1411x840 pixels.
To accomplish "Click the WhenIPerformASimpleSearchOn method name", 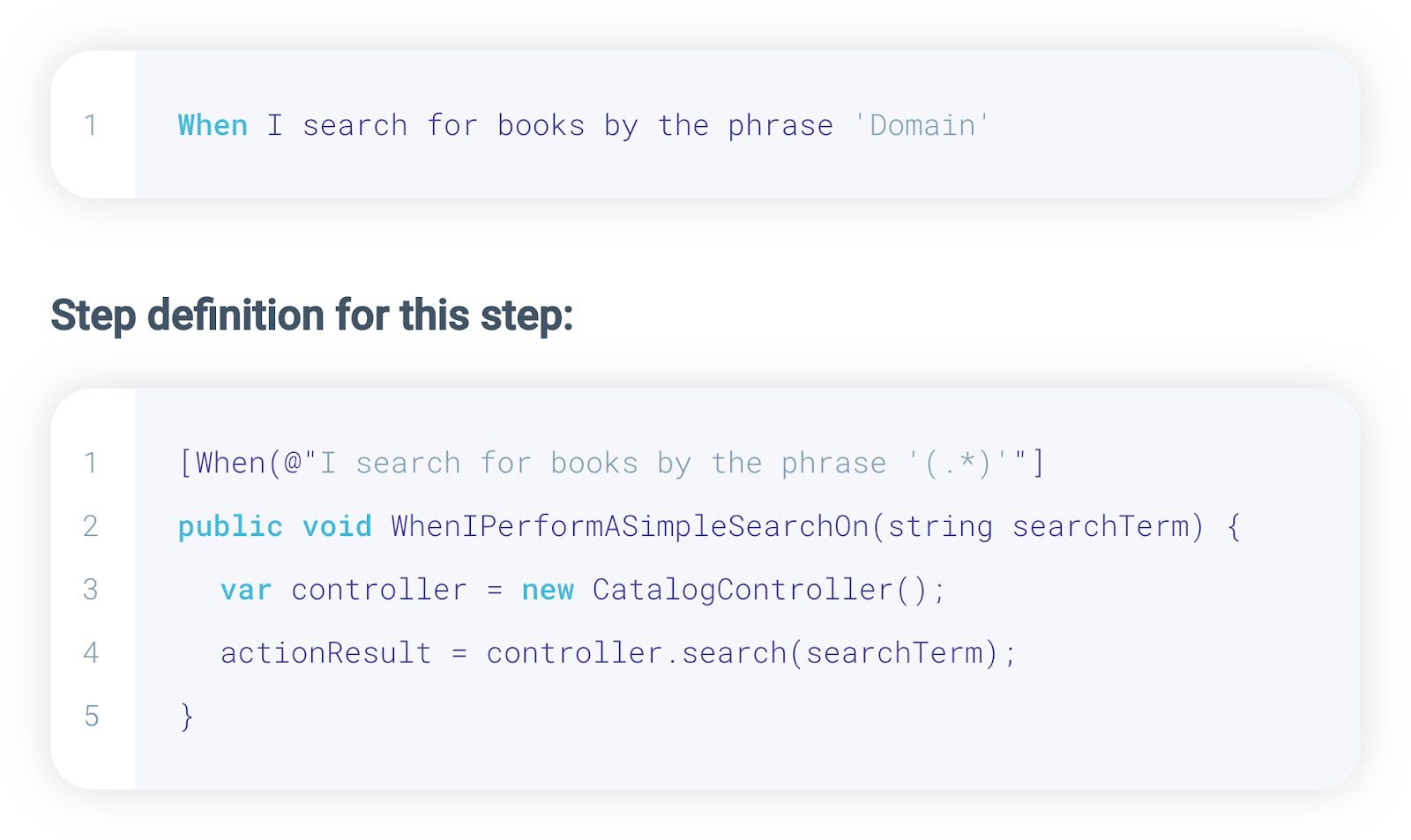I will 630,526.
